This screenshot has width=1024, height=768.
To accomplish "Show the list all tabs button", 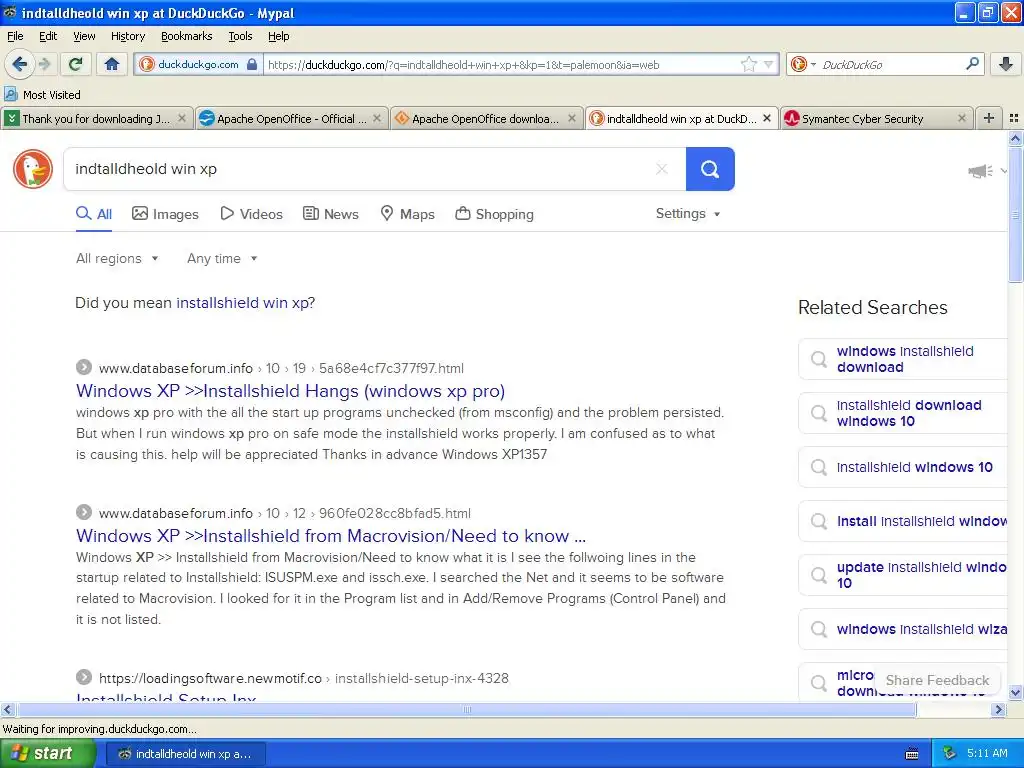I will [x=1014, y=118].
